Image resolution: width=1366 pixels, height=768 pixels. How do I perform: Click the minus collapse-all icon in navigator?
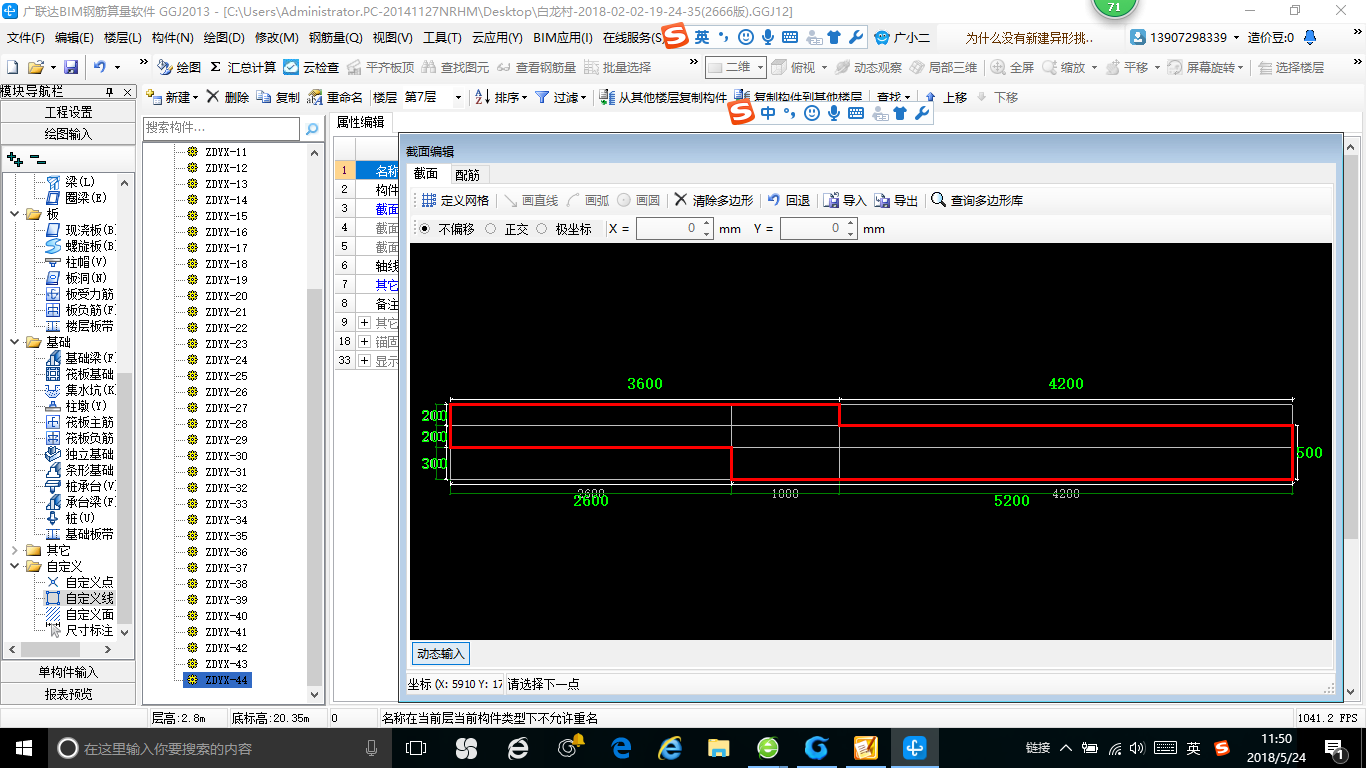tap(37, 158)
